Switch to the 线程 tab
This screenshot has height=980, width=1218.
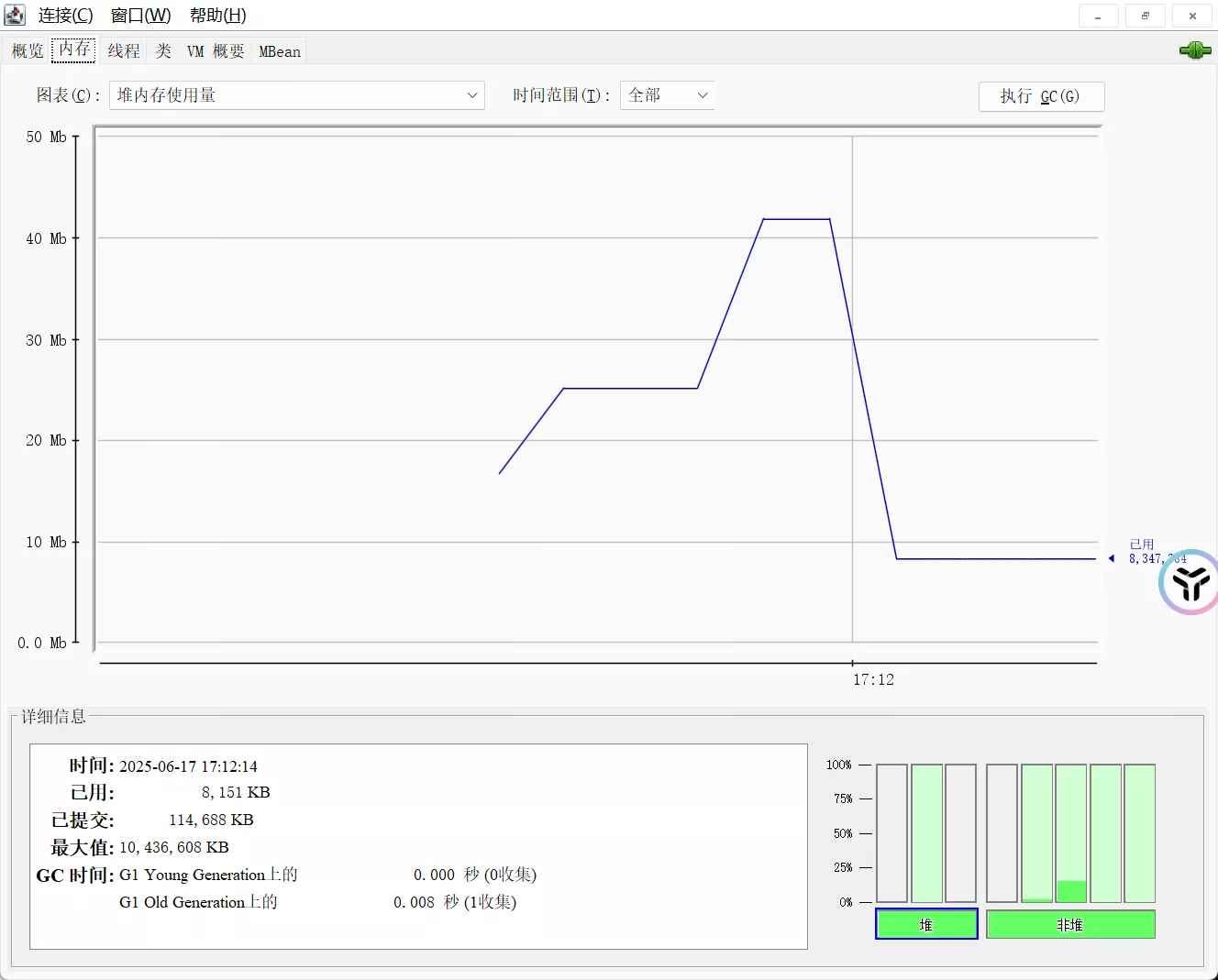[124, 51]
